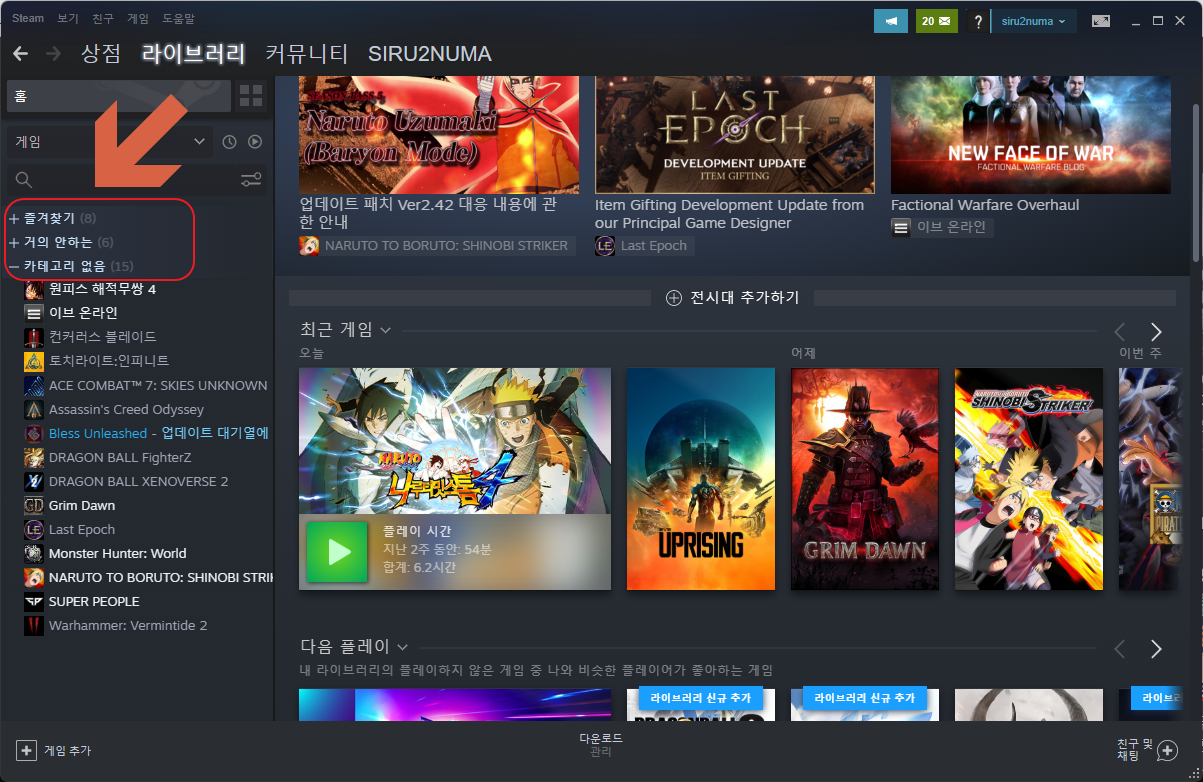Open the 도움말 menu
The height and width of the screenshot is (782, 1203).
click(x=177, y=18)
